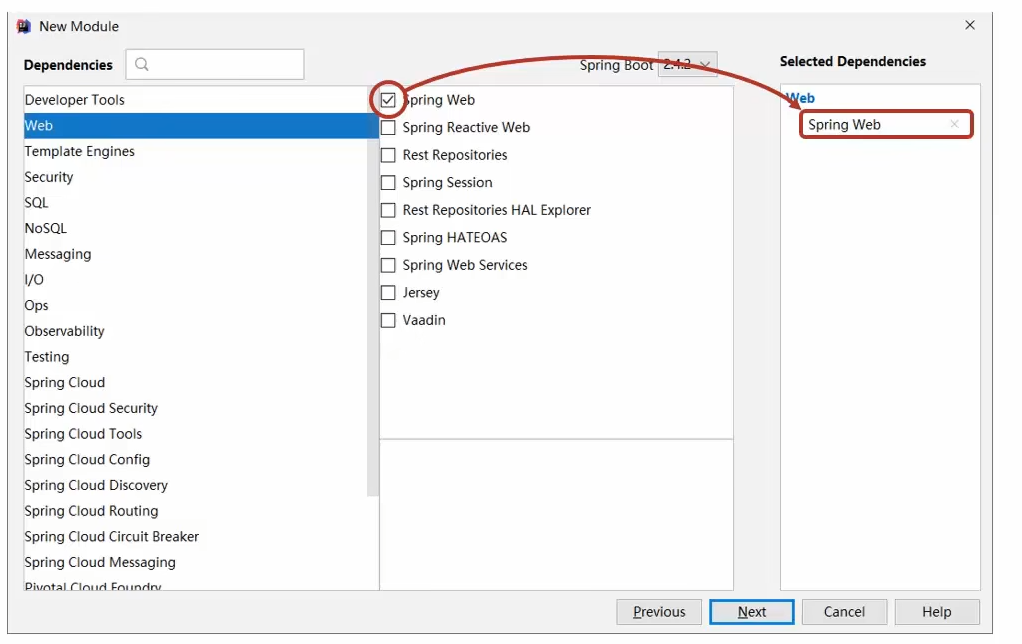Click the Web group heading in Selected Dependencies

pos(800,98)
